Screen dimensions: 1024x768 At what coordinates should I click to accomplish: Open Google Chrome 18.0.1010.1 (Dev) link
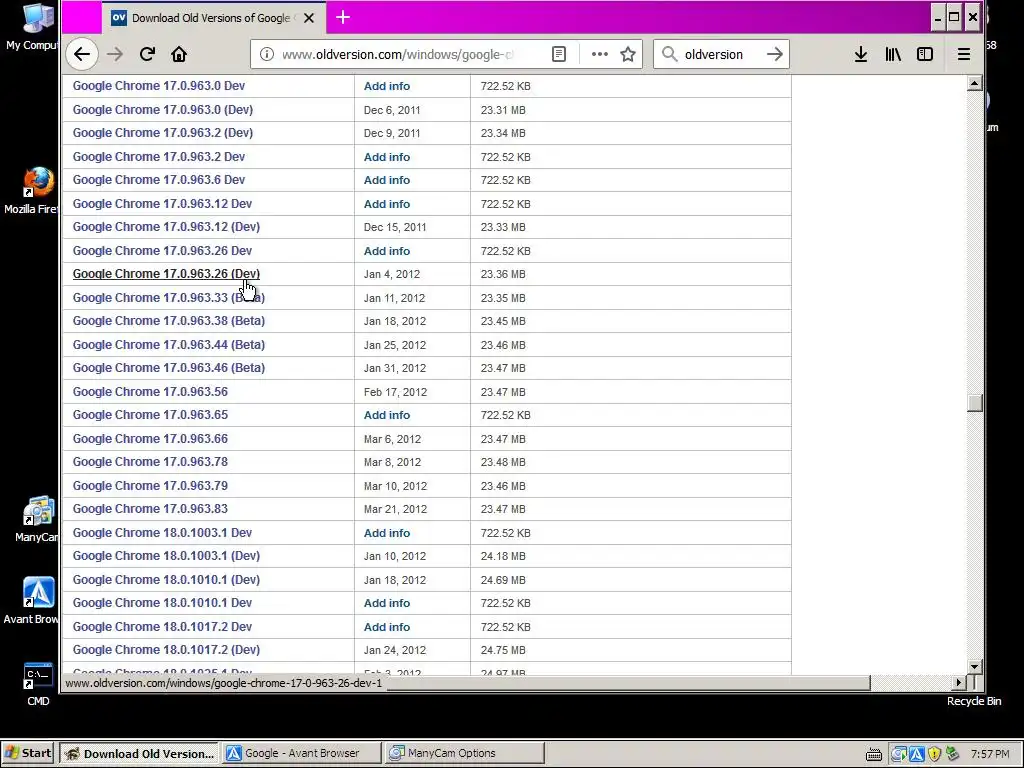(x=166, y=579)
